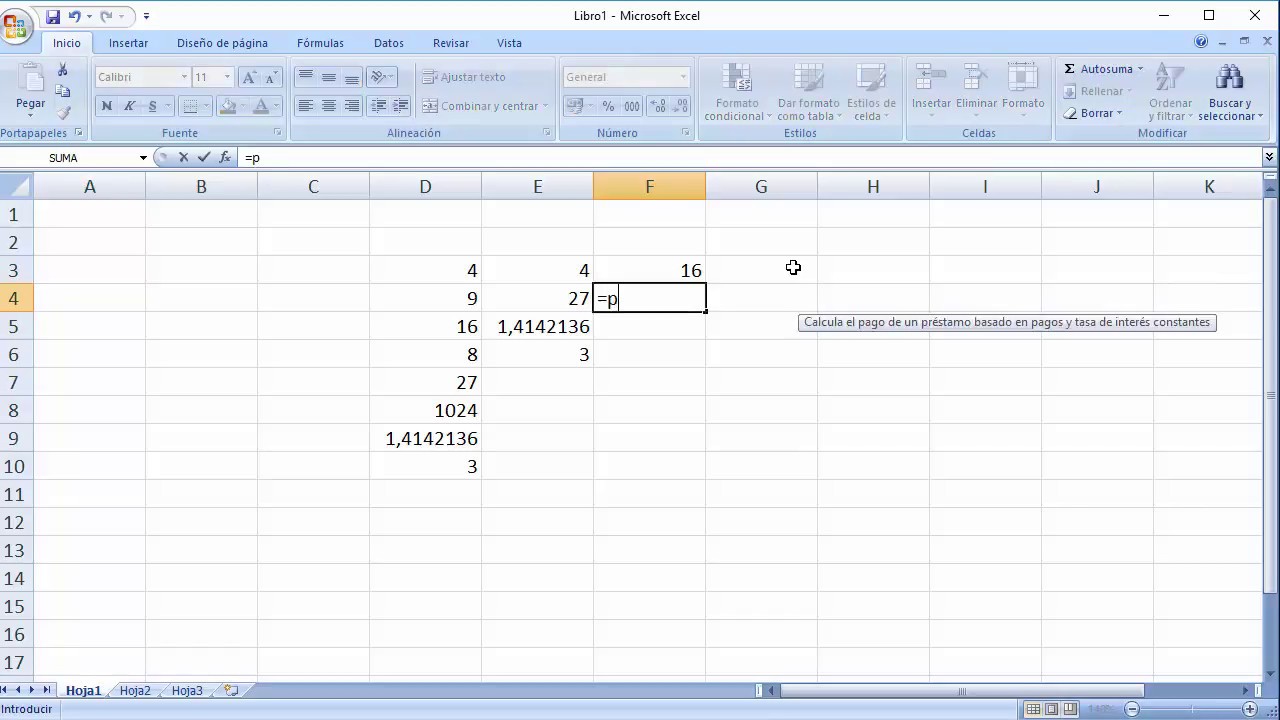Viewport: 1280px width, 720px height.
Task: Open the borders dropdown arrow
Action: [207, 106]
